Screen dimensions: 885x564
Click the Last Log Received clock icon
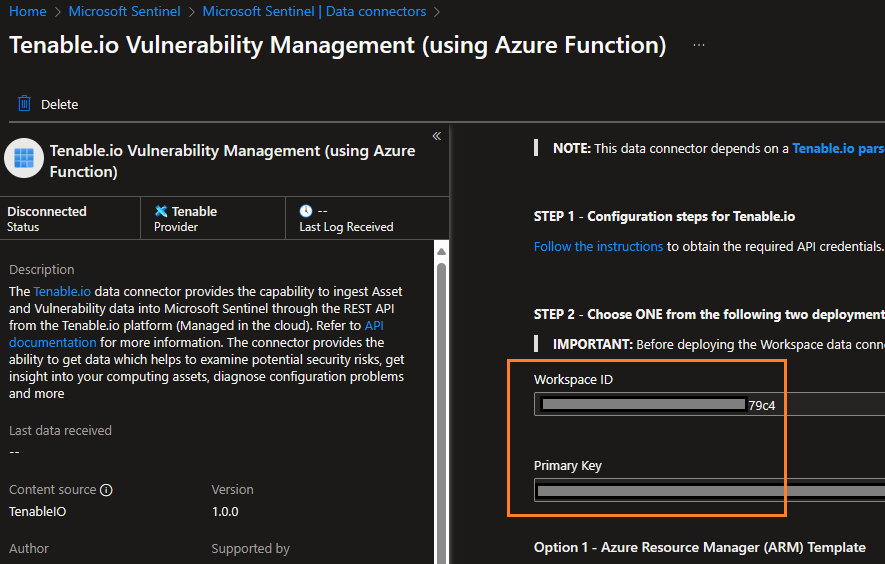(306, 211)
